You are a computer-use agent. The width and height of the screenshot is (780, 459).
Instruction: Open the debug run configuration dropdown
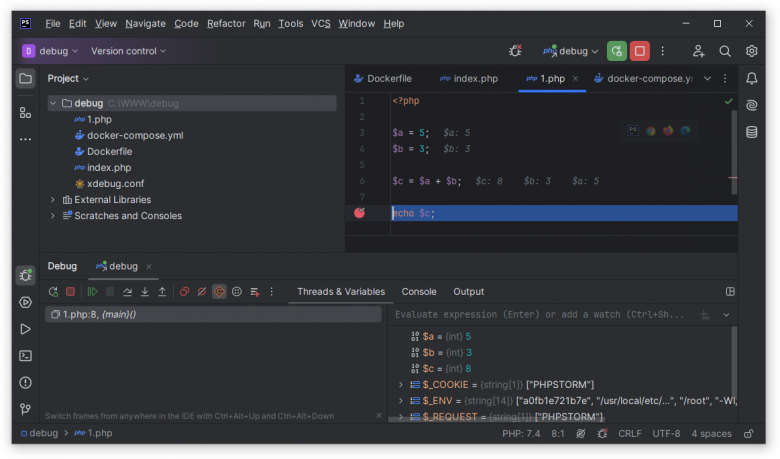[571, 51]
